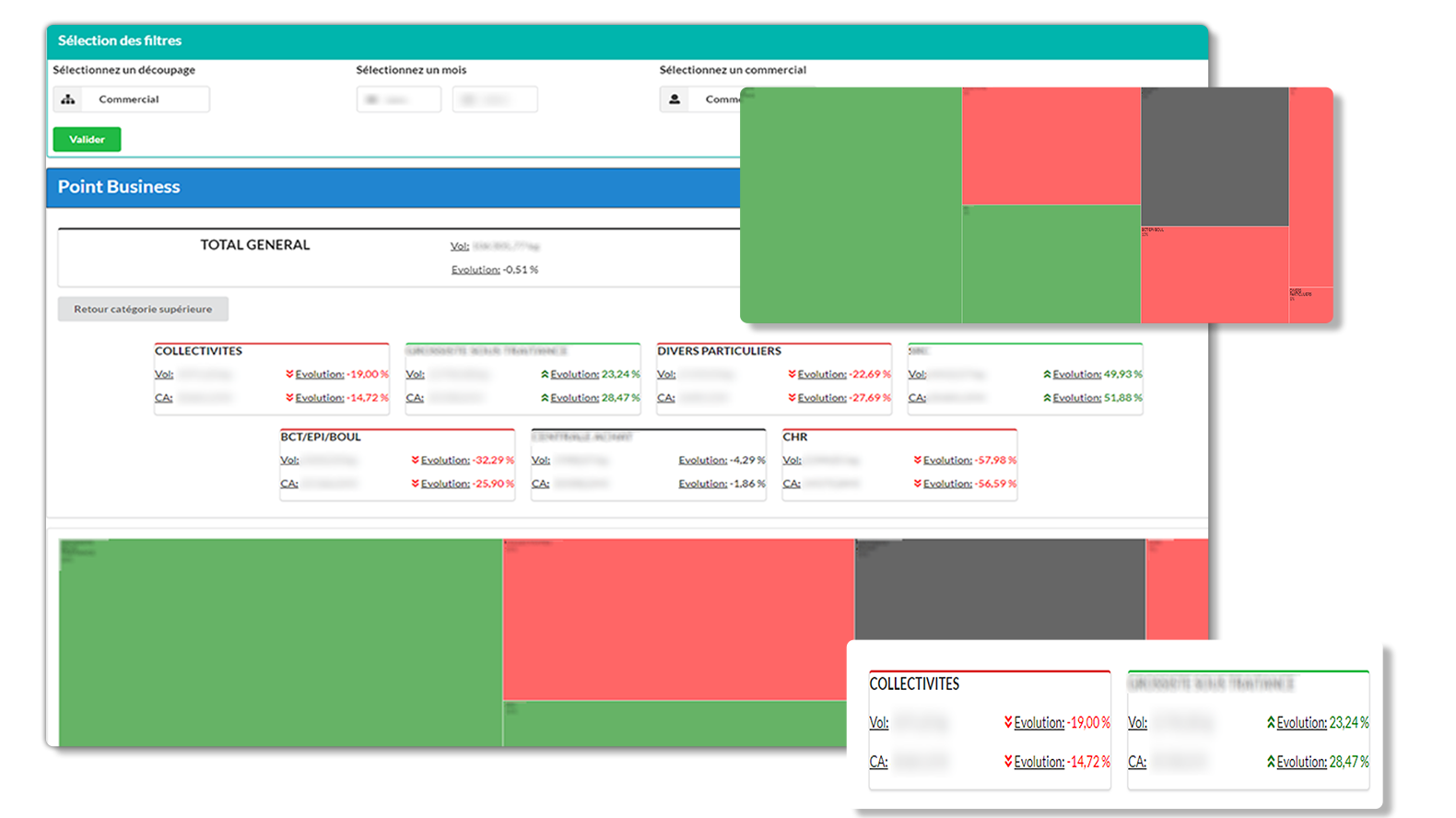Screen dimensions: 1456x818
Task: Click red down-arrow icon beside -27,69 %
Action: tap(792, 398)
